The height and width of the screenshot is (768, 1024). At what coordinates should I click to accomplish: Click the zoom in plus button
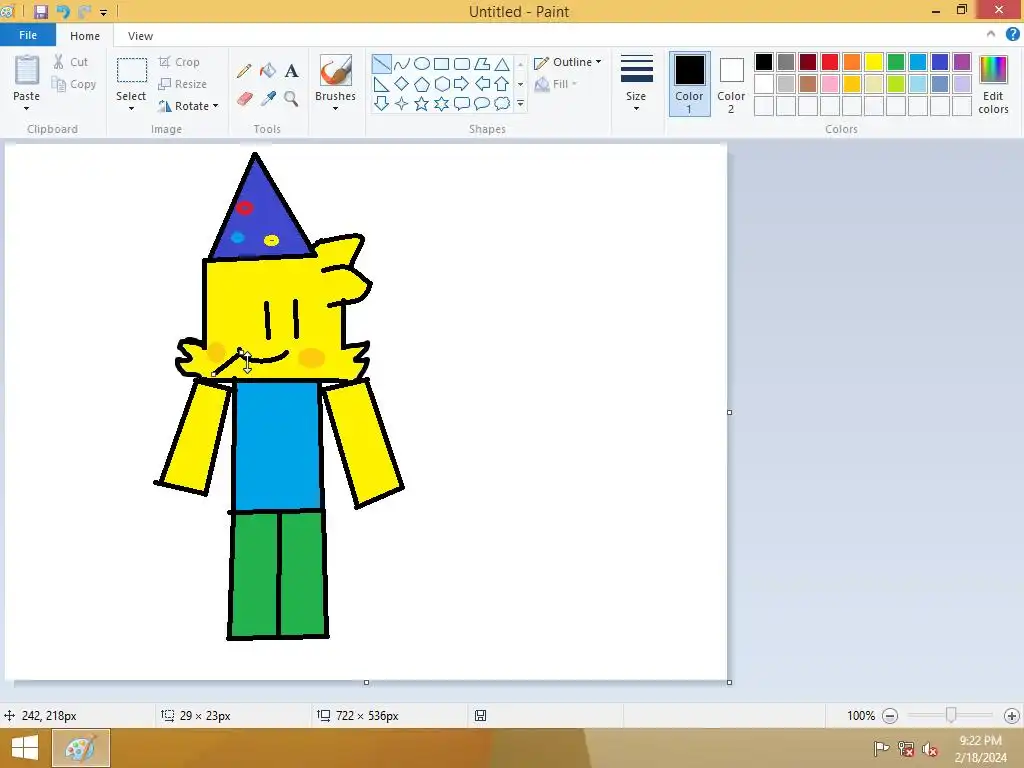click(x=1012, y=716)
